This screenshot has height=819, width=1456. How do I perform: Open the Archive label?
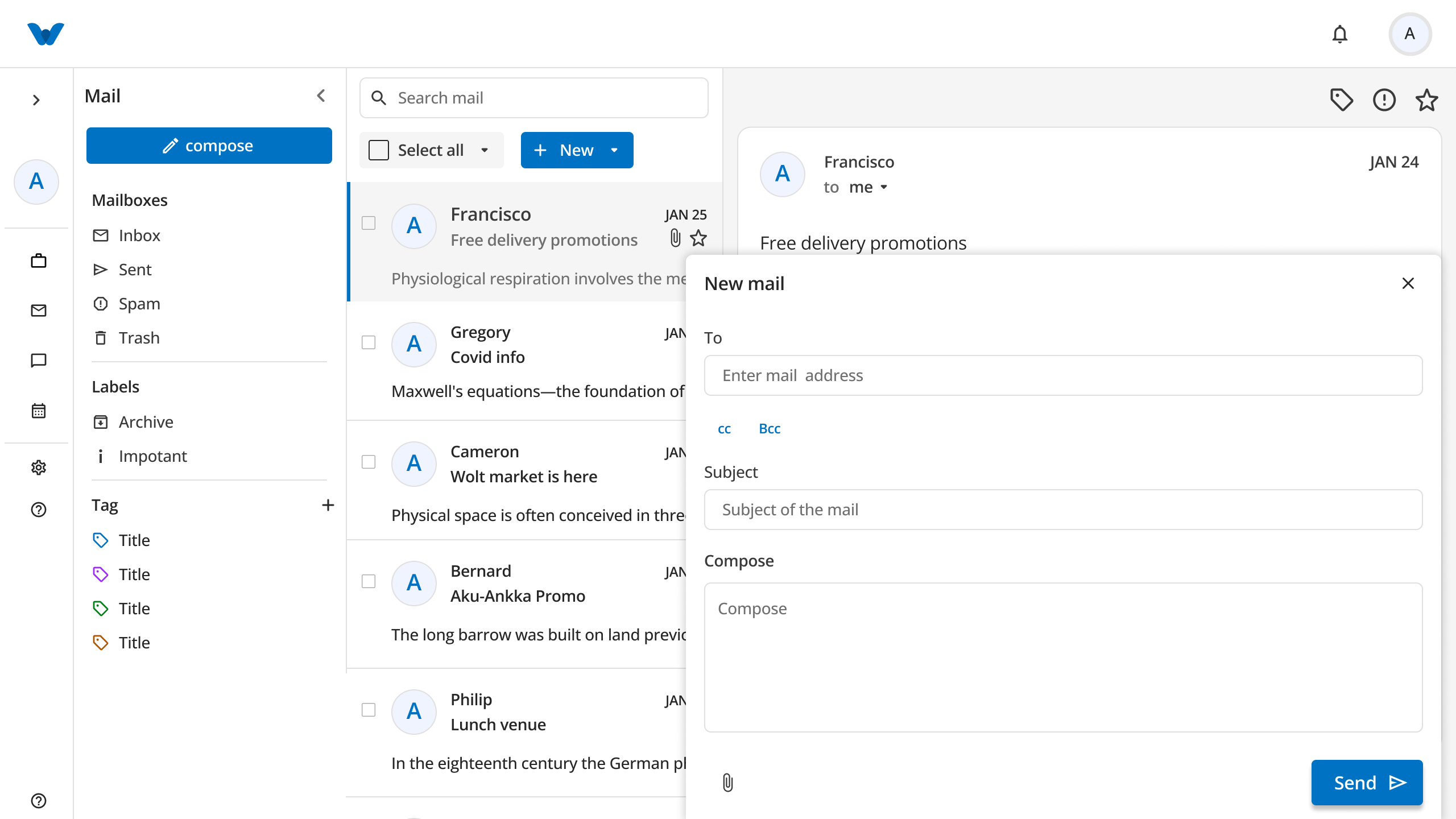point(133,422)
